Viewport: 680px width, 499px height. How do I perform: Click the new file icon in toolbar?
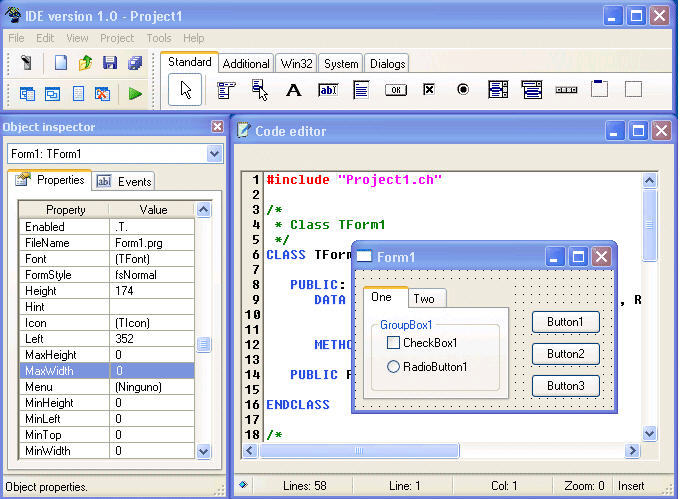(61, 63)
